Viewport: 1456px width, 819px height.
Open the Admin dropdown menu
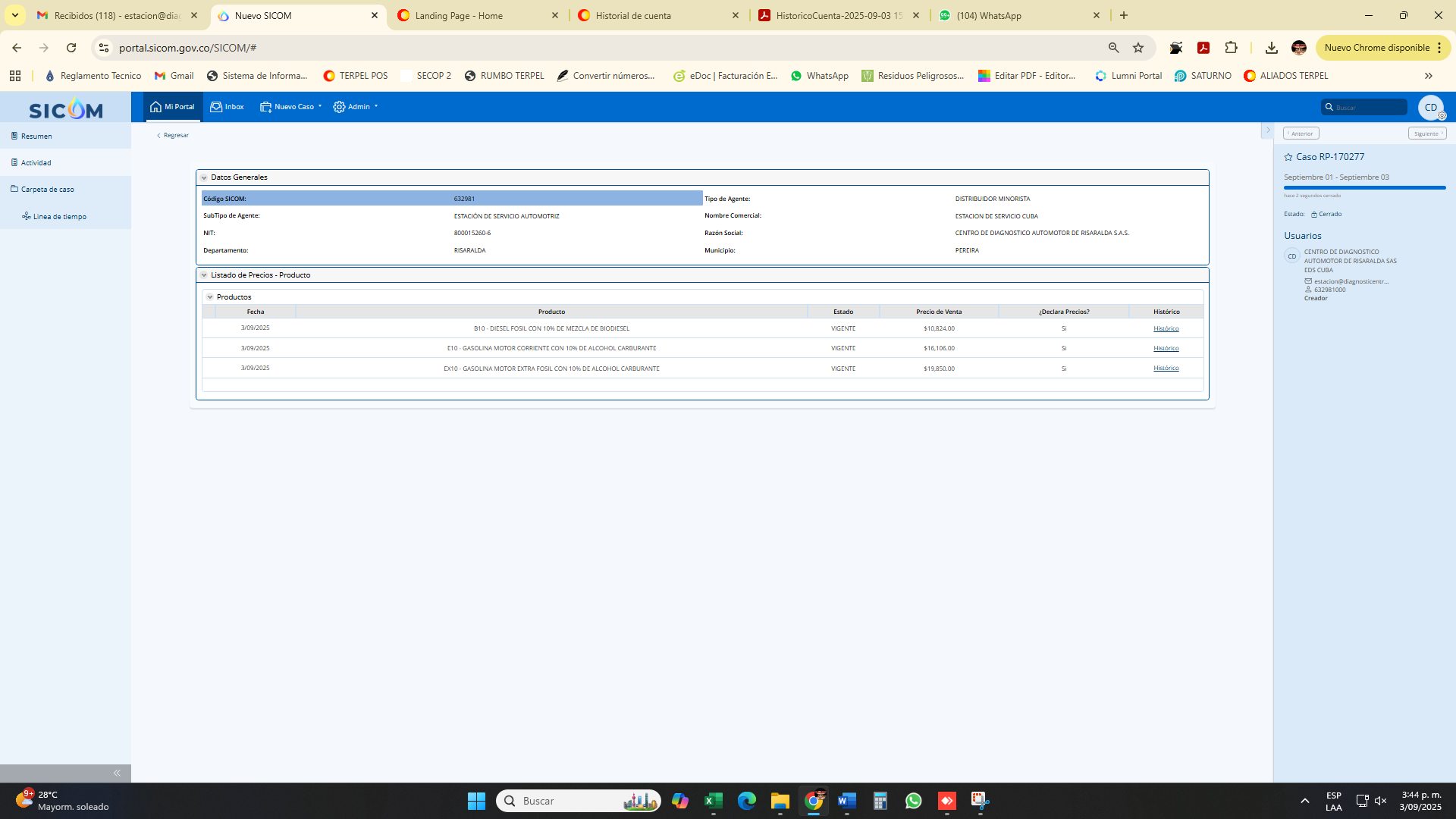click(x=356, y=107)
